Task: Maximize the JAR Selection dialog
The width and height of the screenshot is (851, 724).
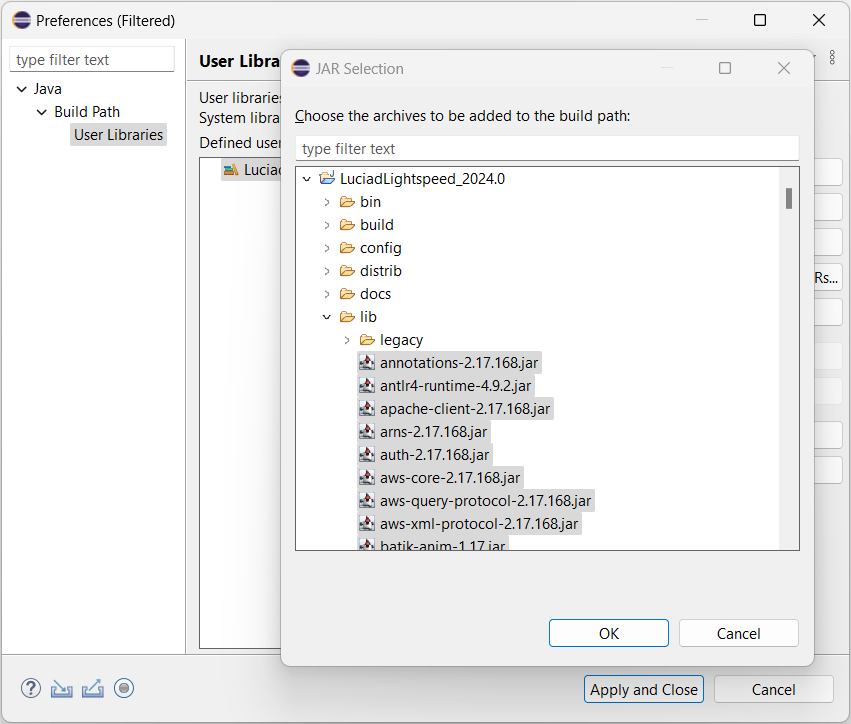Action: [x=725, y=68]
